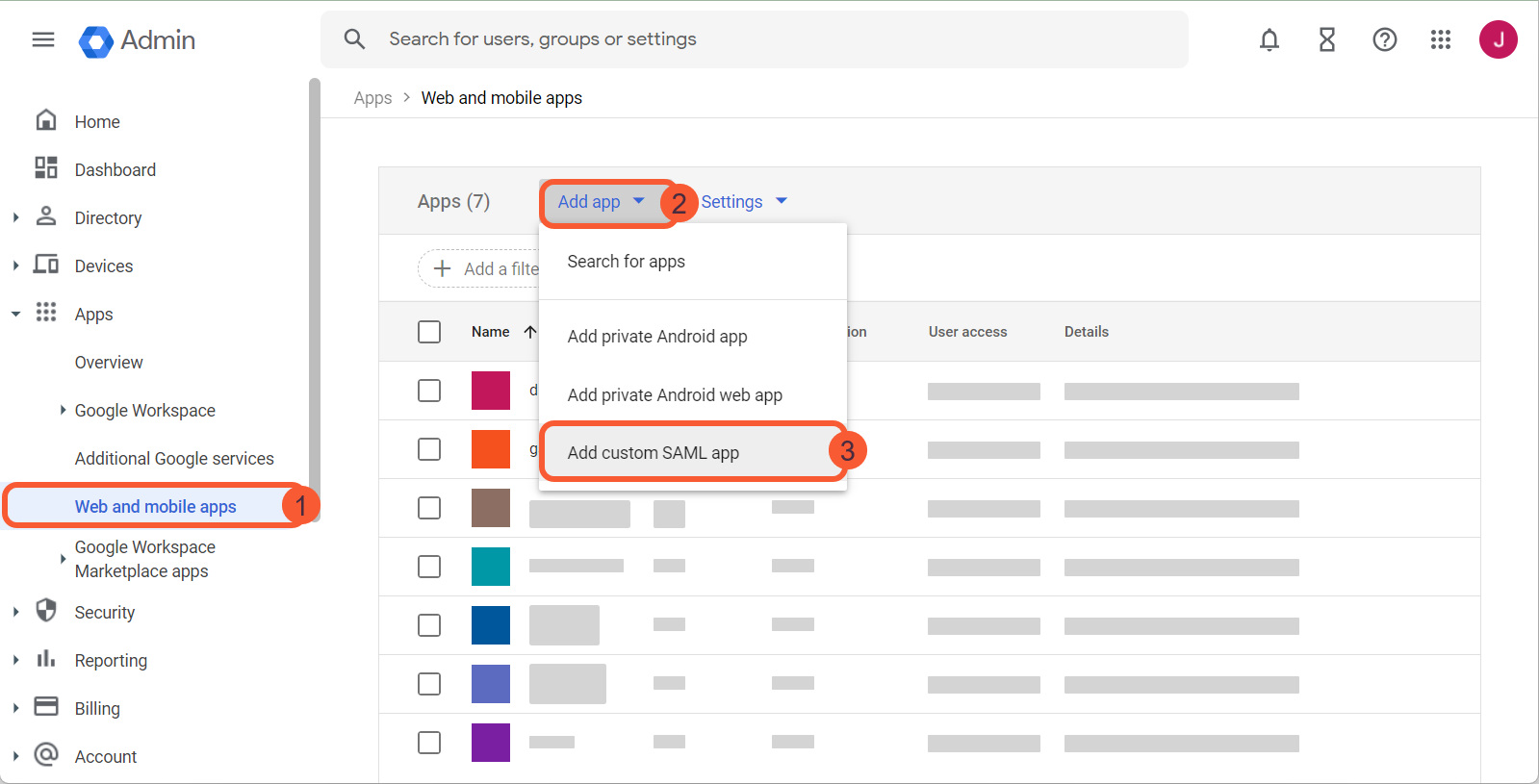
Task: Open Google apps grid launcher
Action: point(1441,39)
